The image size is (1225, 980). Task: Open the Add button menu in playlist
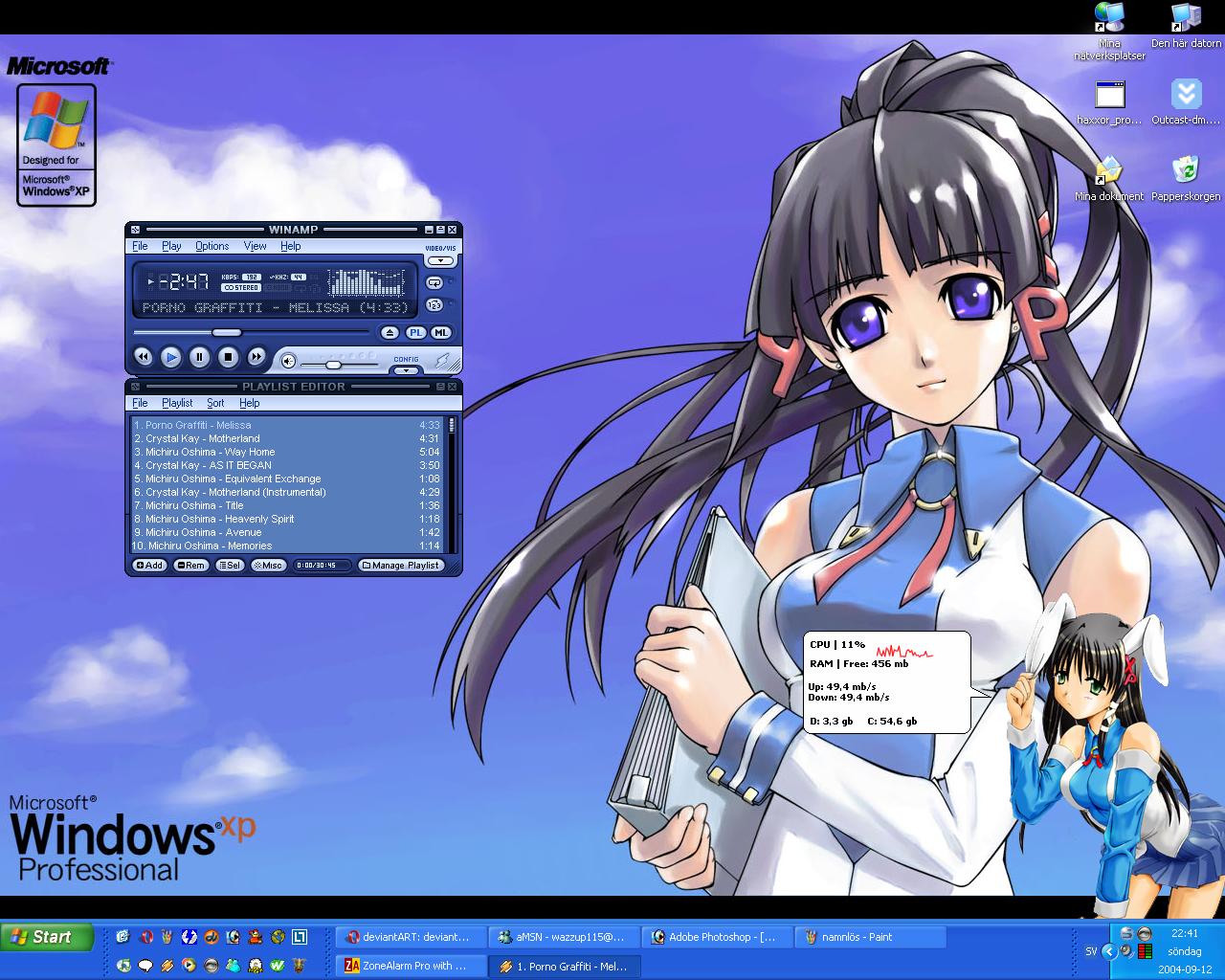148,566
